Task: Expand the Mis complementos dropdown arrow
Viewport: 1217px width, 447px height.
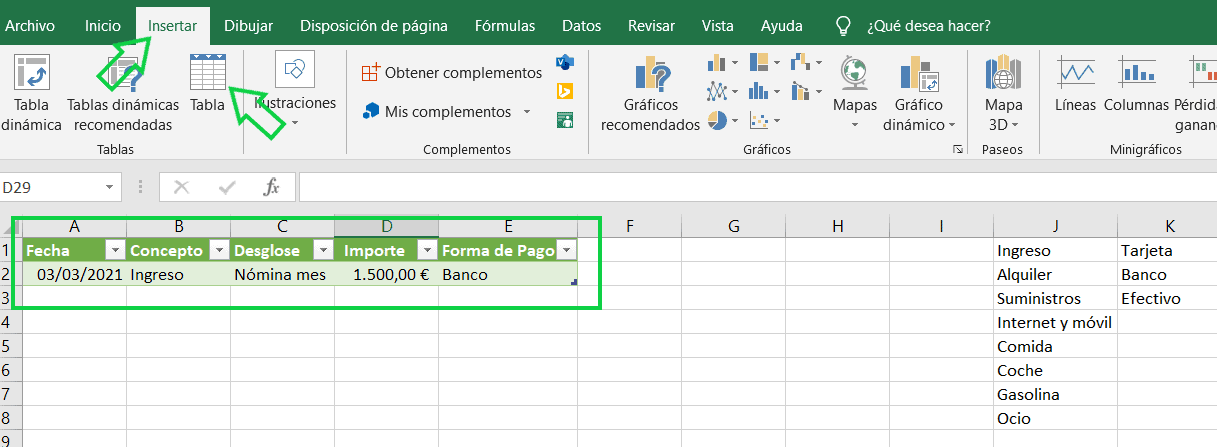Action: click(527, 112)
